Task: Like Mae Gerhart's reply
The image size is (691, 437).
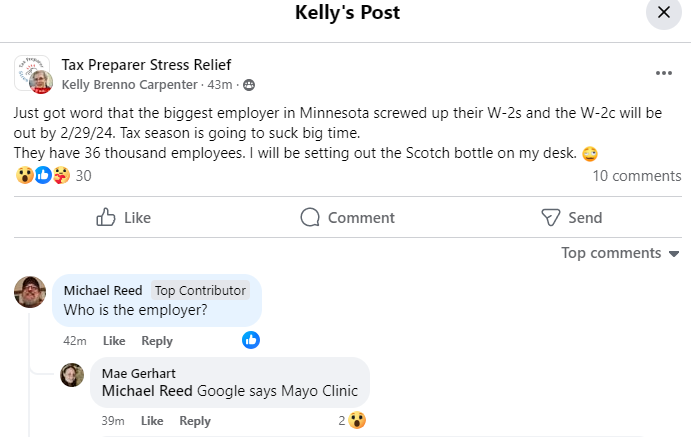Action: click(152, 421)
